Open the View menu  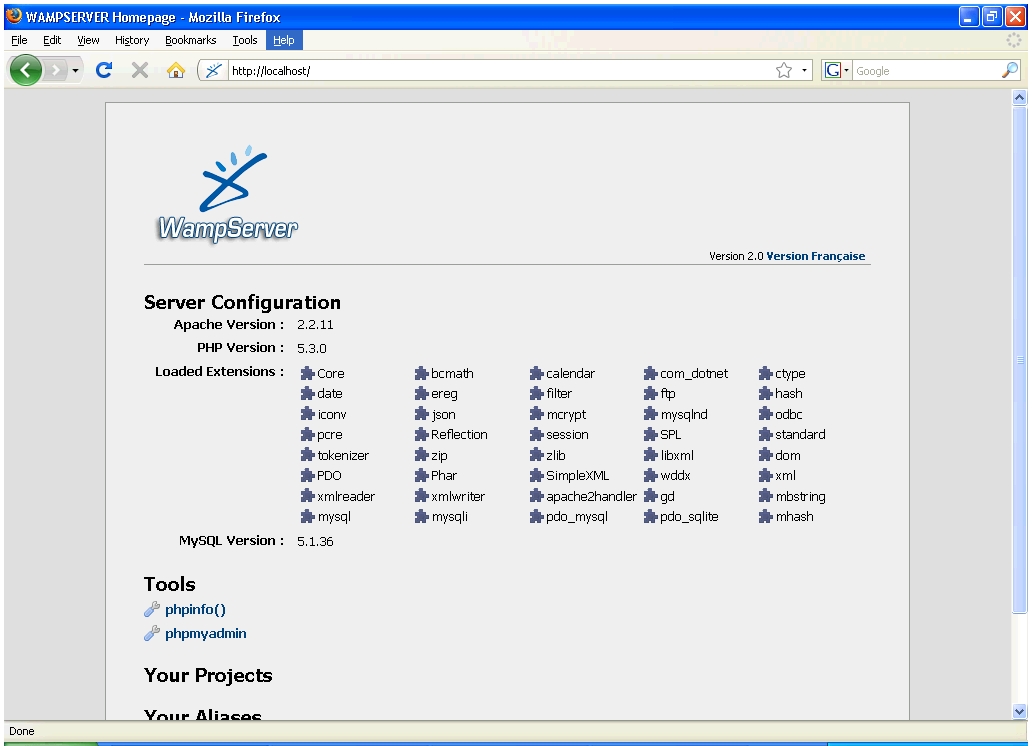tap(88, 40)
